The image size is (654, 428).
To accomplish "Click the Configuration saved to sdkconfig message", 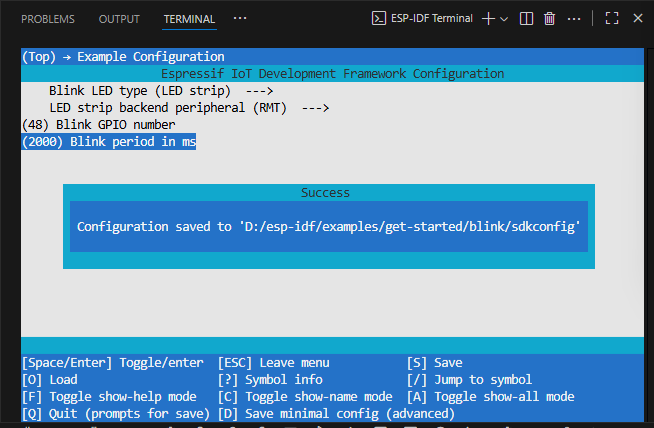I will pos(329,227).
